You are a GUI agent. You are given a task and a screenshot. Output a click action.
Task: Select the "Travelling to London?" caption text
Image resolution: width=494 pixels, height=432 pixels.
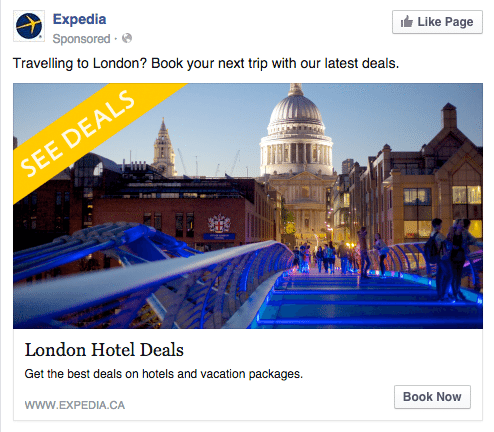pyautogui.click(x=79, y=63)
